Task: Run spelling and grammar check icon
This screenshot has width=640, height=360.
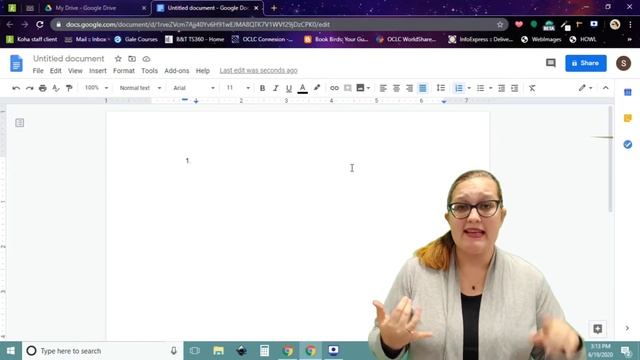Action: coord(56,88)
